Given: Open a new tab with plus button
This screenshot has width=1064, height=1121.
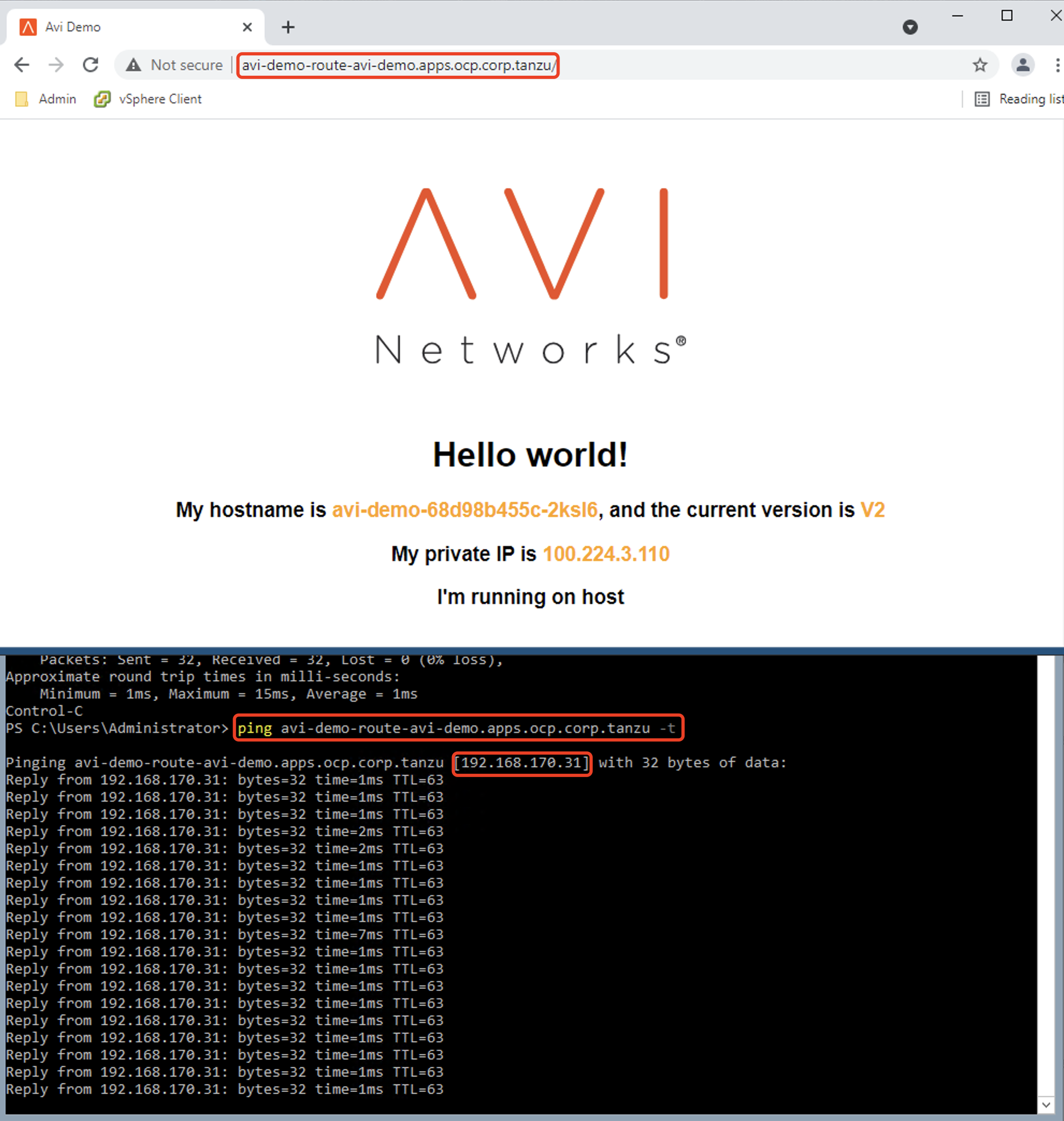Looking at the screenshot, I should (x=288, y=27).
